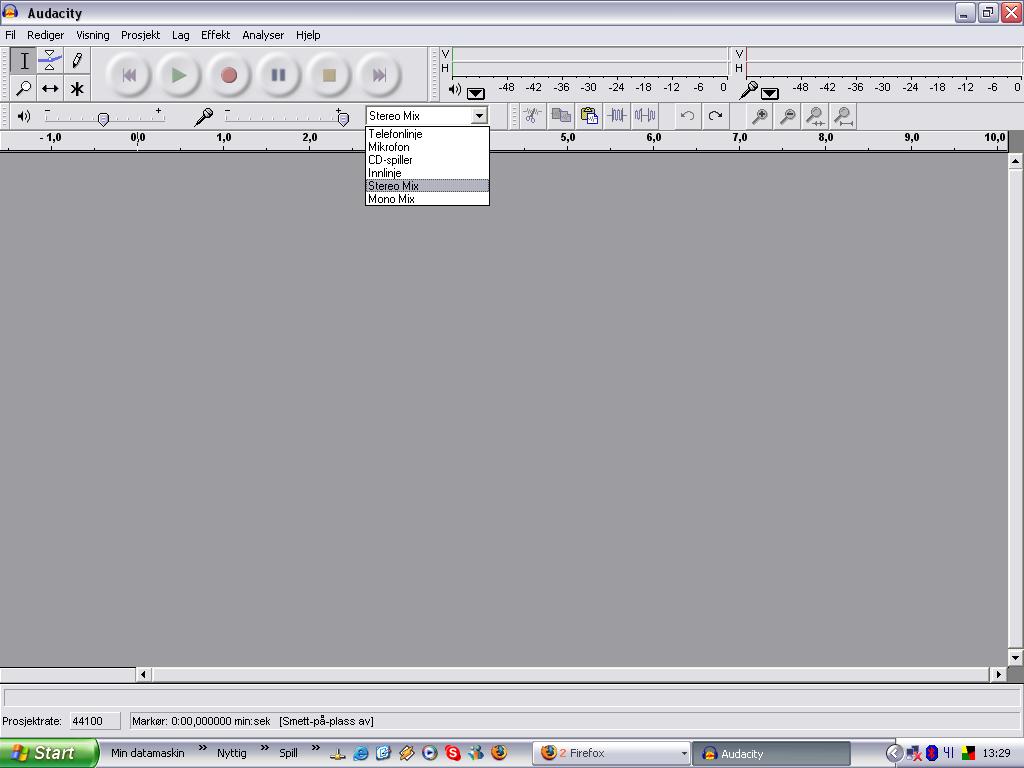Open the Windows Start button
Screen dimensions: 1024x768
[48, 753]
